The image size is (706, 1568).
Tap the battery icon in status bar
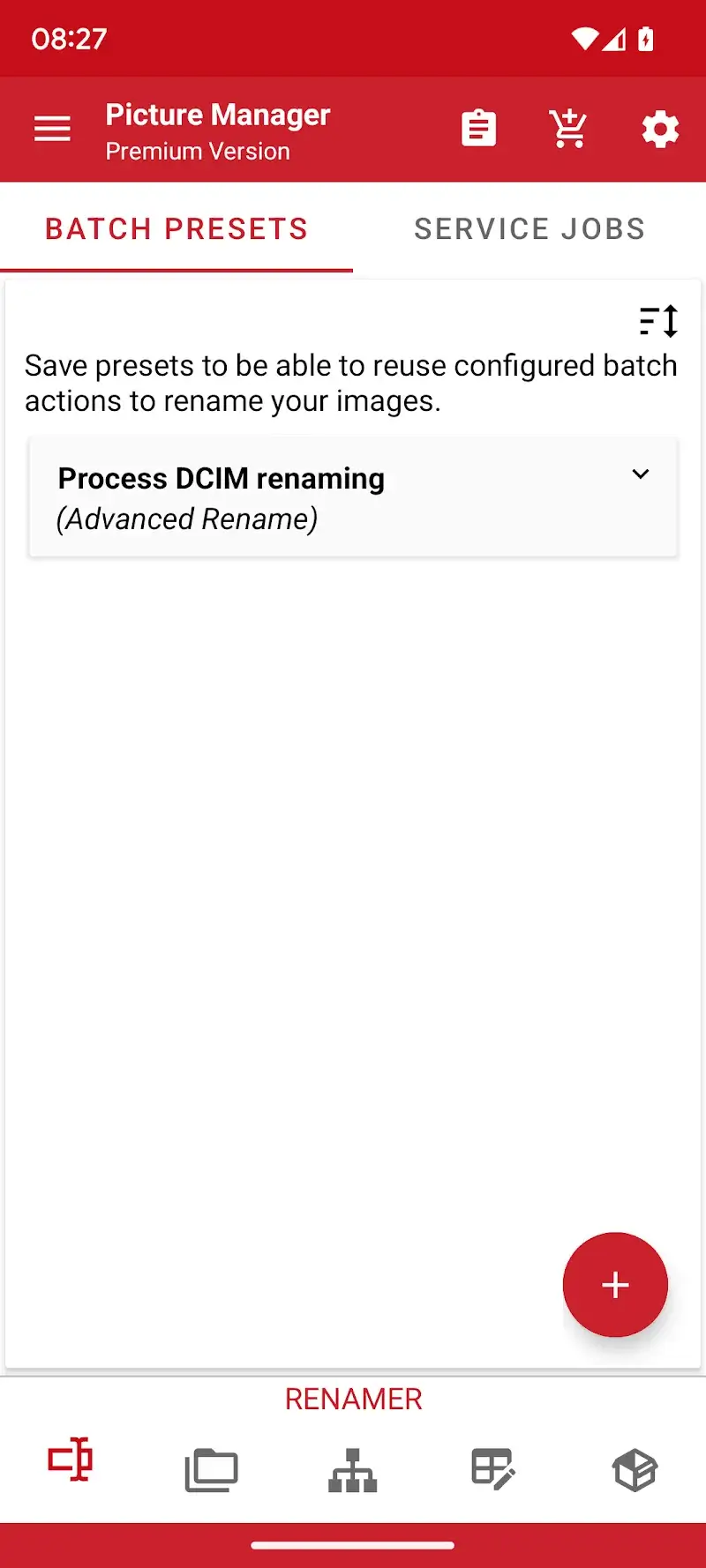click(x=646, y=40)
